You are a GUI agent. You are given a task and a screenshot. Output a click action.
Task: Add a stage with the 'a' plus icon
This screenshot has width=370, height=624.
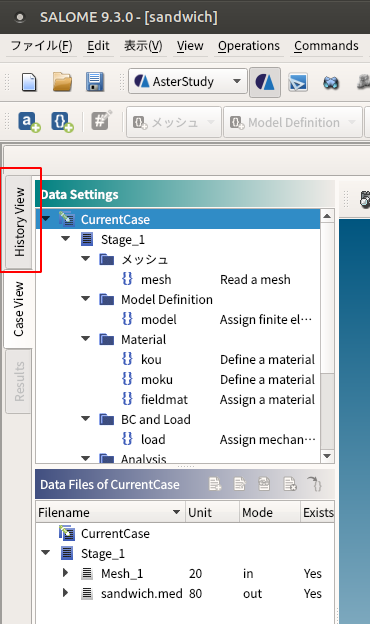click(x=29, y=122)
